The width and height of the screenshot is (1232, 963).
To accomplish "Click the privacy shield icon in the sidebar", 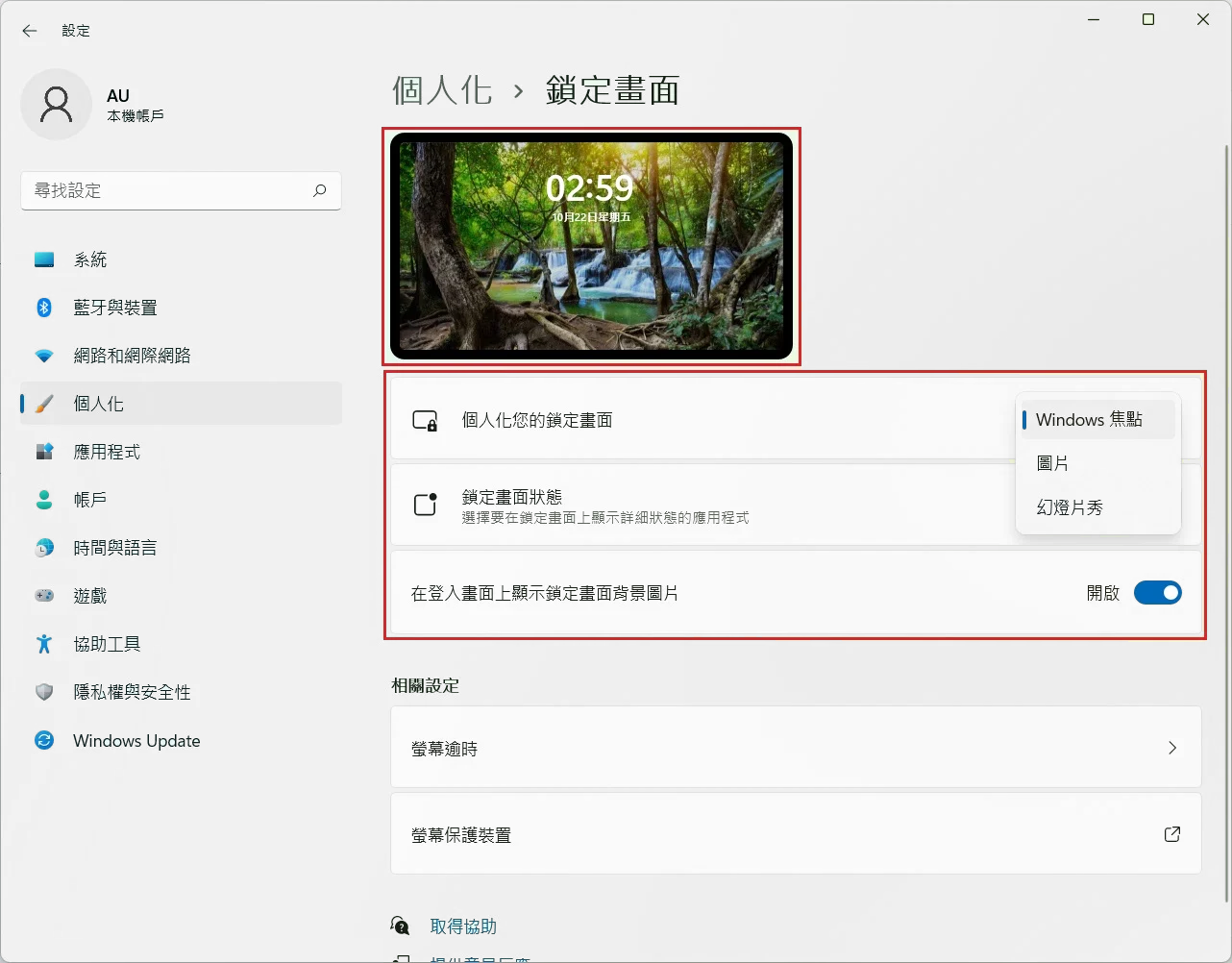I will (x=44, y=692).
